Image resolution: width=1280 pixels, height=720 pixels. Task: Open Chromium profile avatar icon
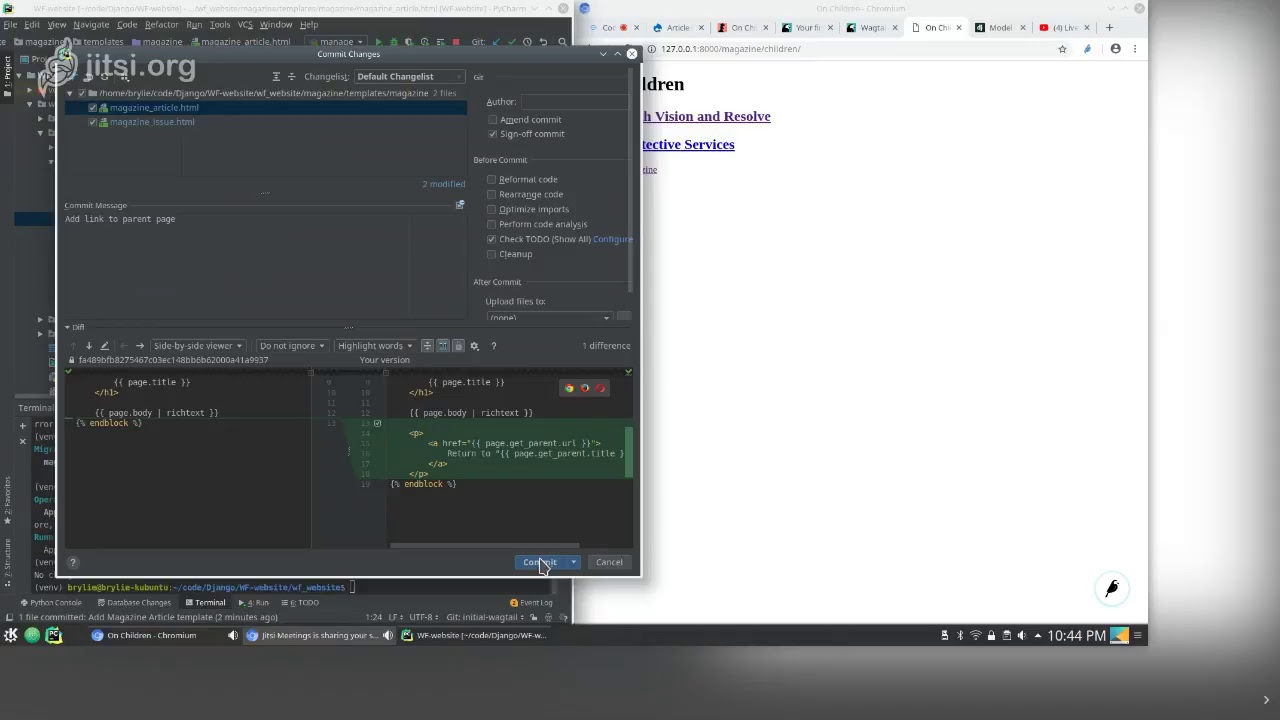pos(1116,49)
